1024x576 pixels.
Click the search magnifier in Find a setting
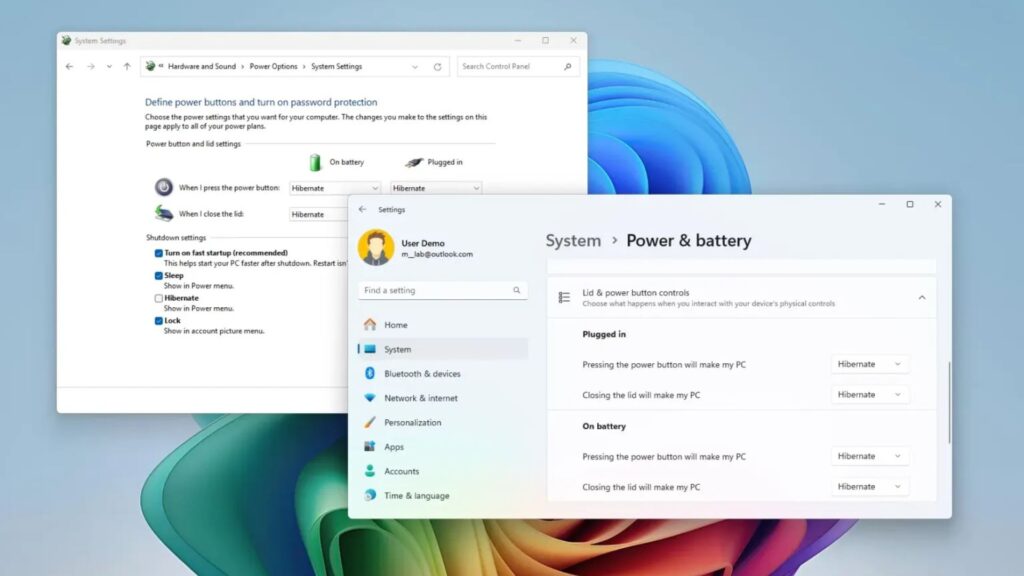click(x=517, y=290)
